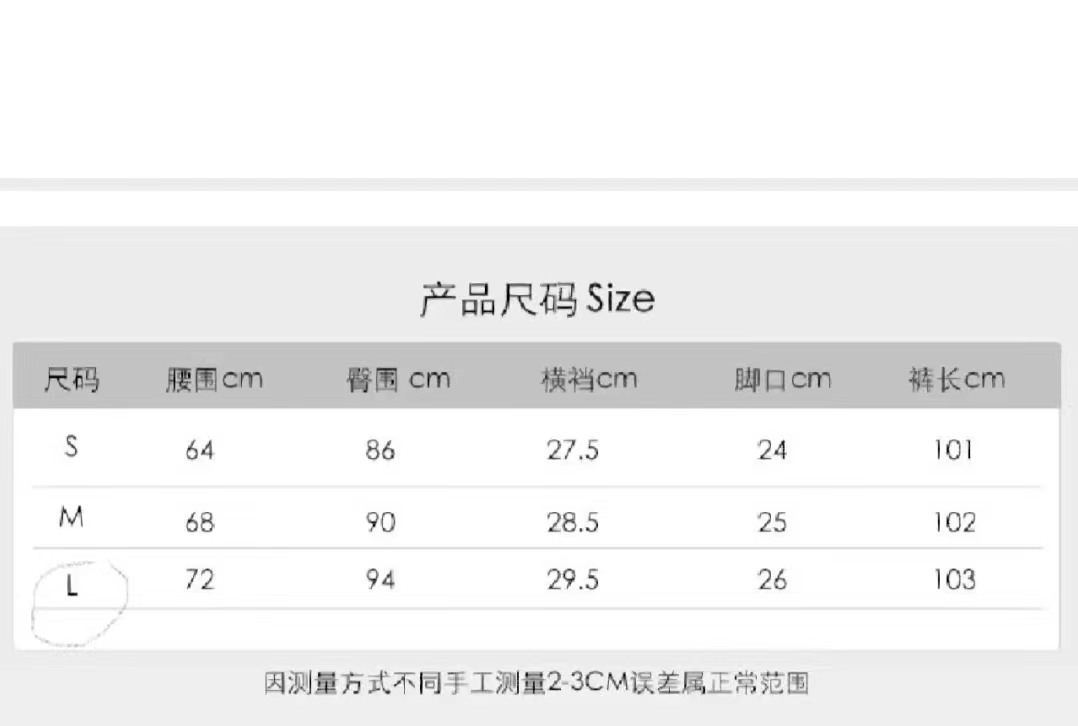Click the 脚口cm column header

[782, 380]
